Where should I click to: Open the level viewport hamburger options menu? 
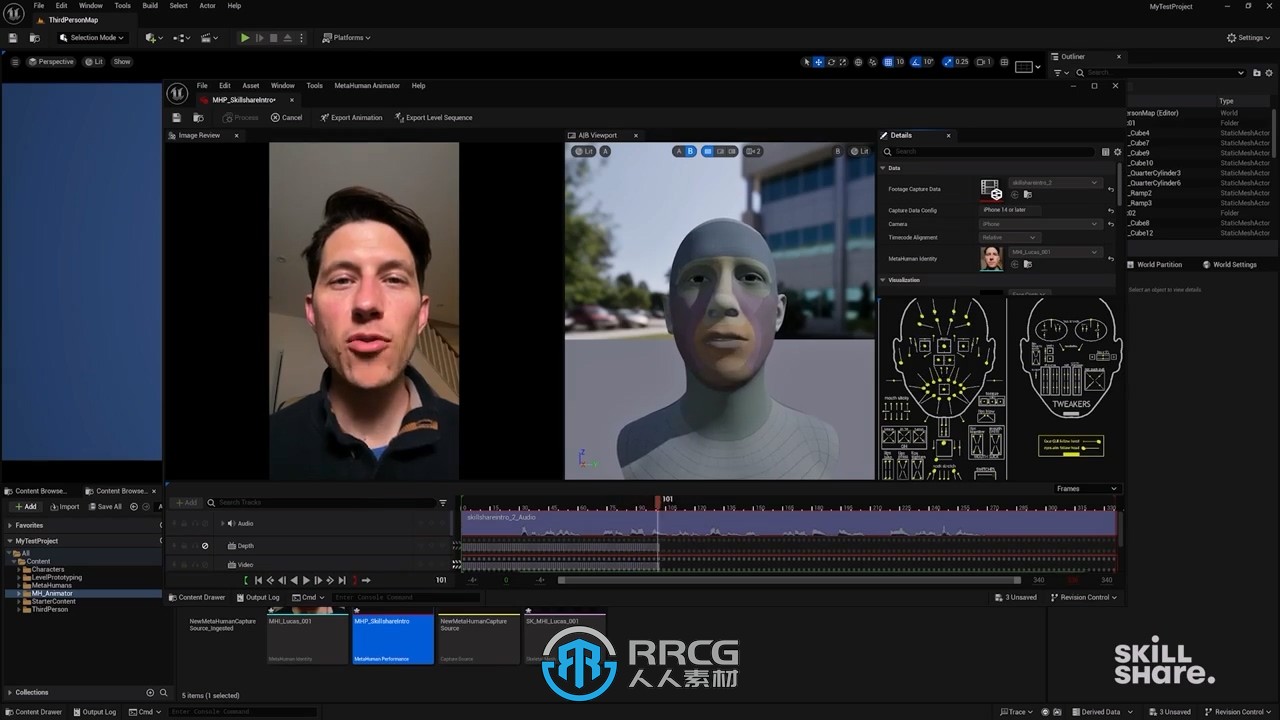click(x=15, y=62)
